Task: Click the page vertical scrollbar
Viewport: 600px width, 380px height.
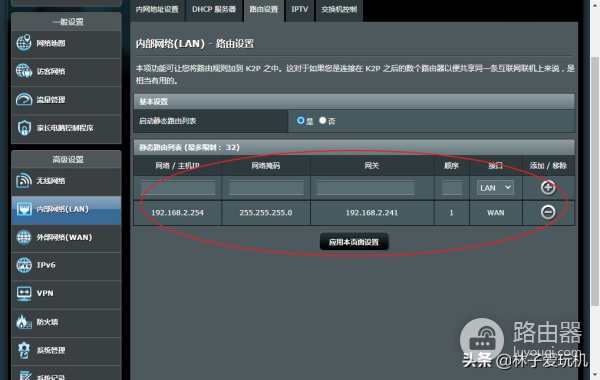Action: (595, 181)
